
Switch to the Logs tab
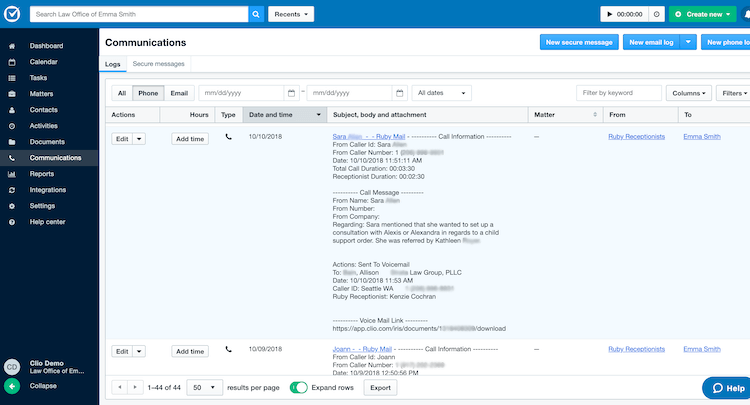[113, 64]
